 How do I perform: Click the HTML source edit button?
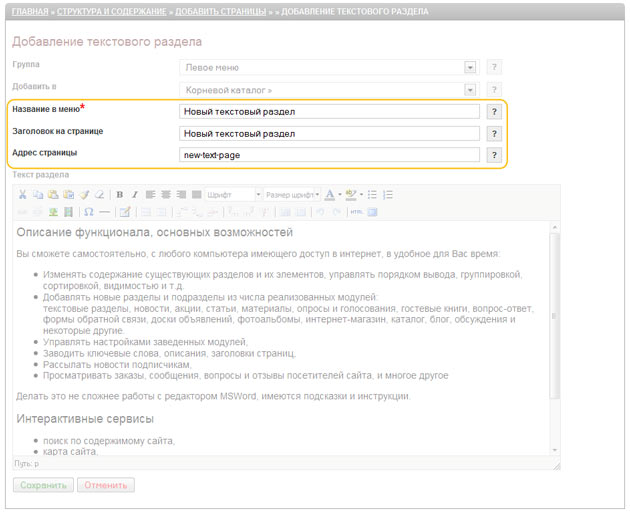356,212
